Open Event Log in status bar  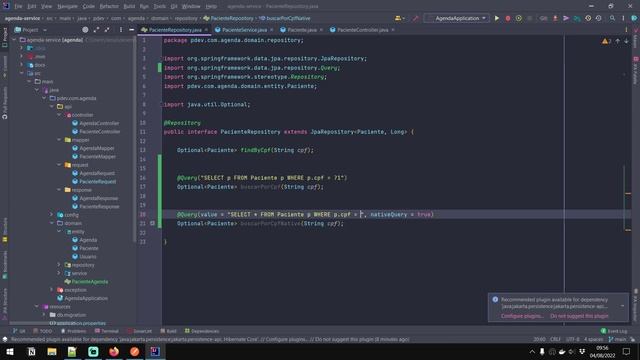pos(614,331)
